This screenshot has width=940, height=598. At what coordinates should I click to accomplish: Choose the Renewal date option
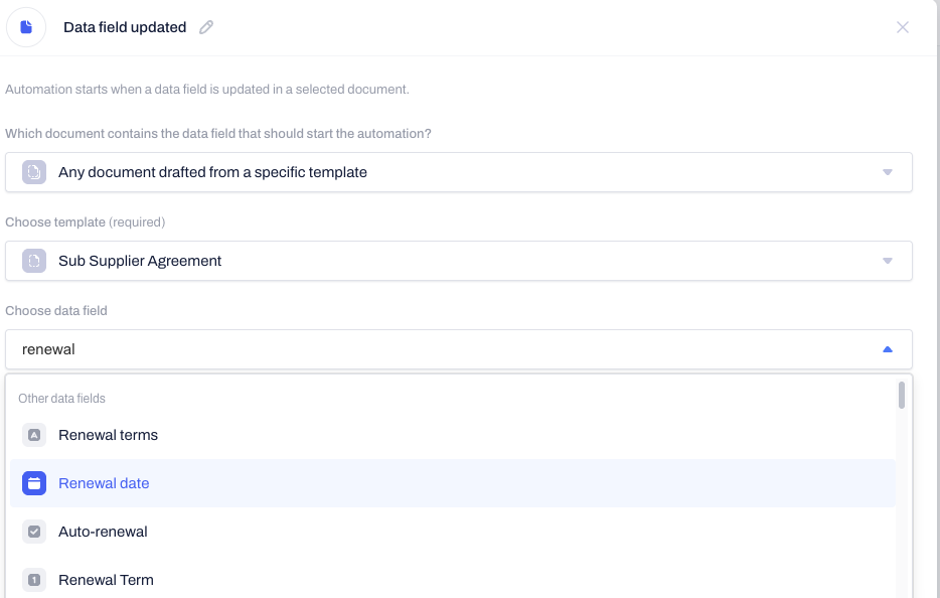pyautogui.click(x=453, y=484)
